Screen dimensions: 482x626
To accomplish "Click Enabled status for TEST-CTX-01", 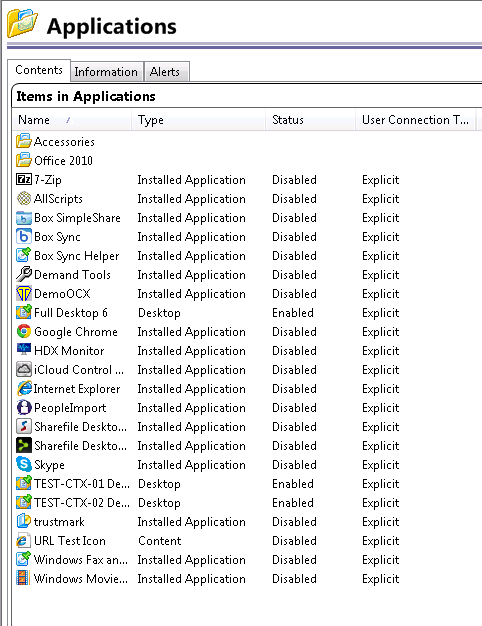I will tap(293, 483).
